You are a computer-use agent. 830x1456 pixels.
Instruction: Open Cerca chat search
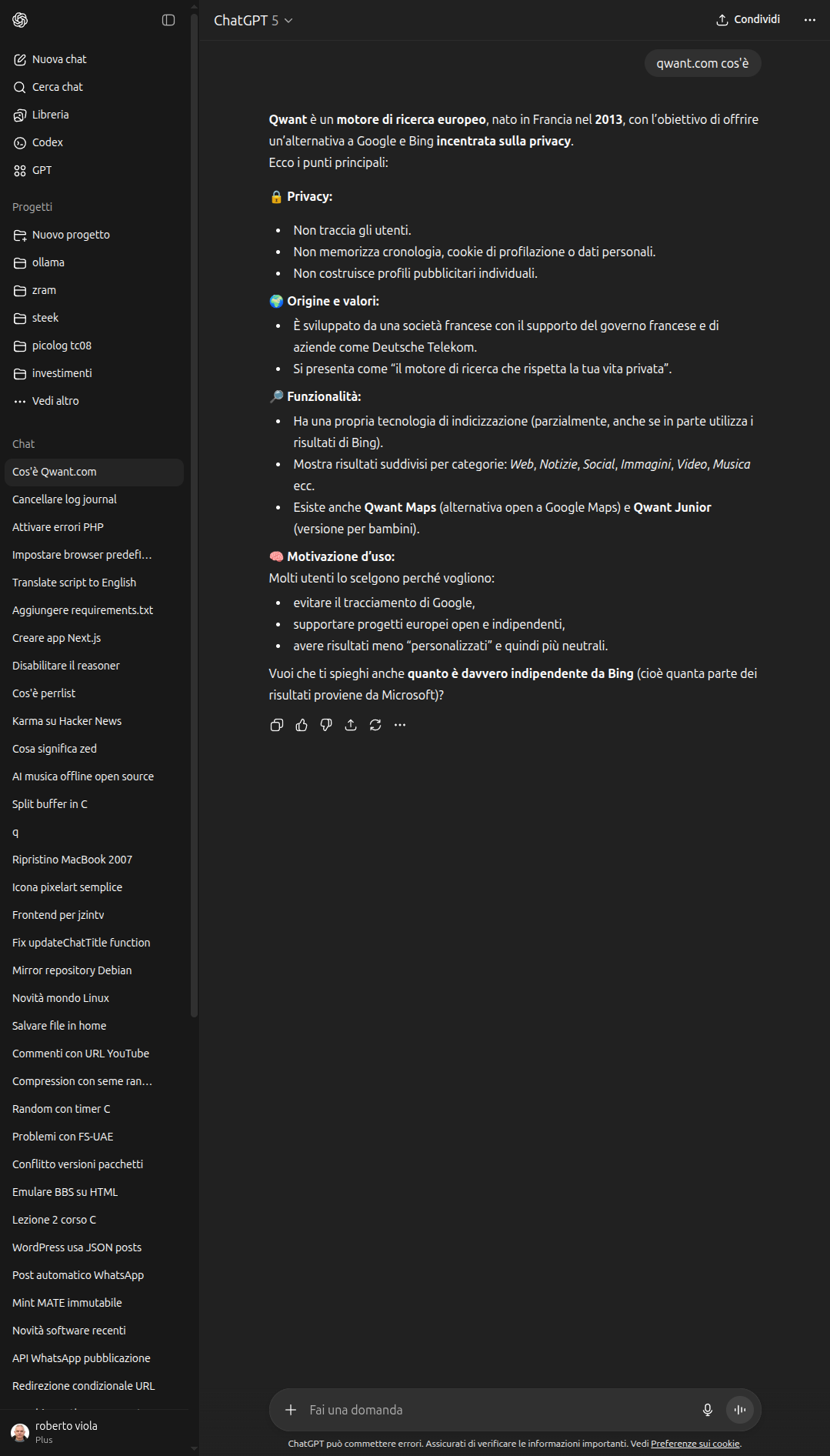click(x=57, y=87)
